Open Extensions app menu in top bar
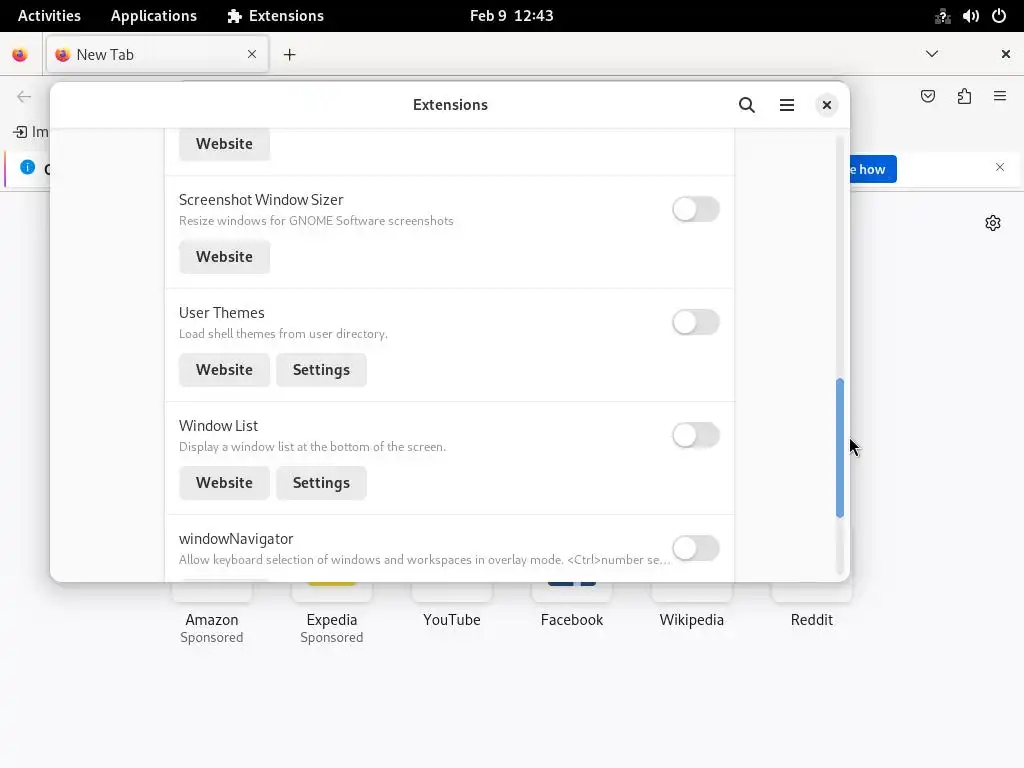Image resolution: width=1024 pixels, height=768 pixels. (275, 16)
